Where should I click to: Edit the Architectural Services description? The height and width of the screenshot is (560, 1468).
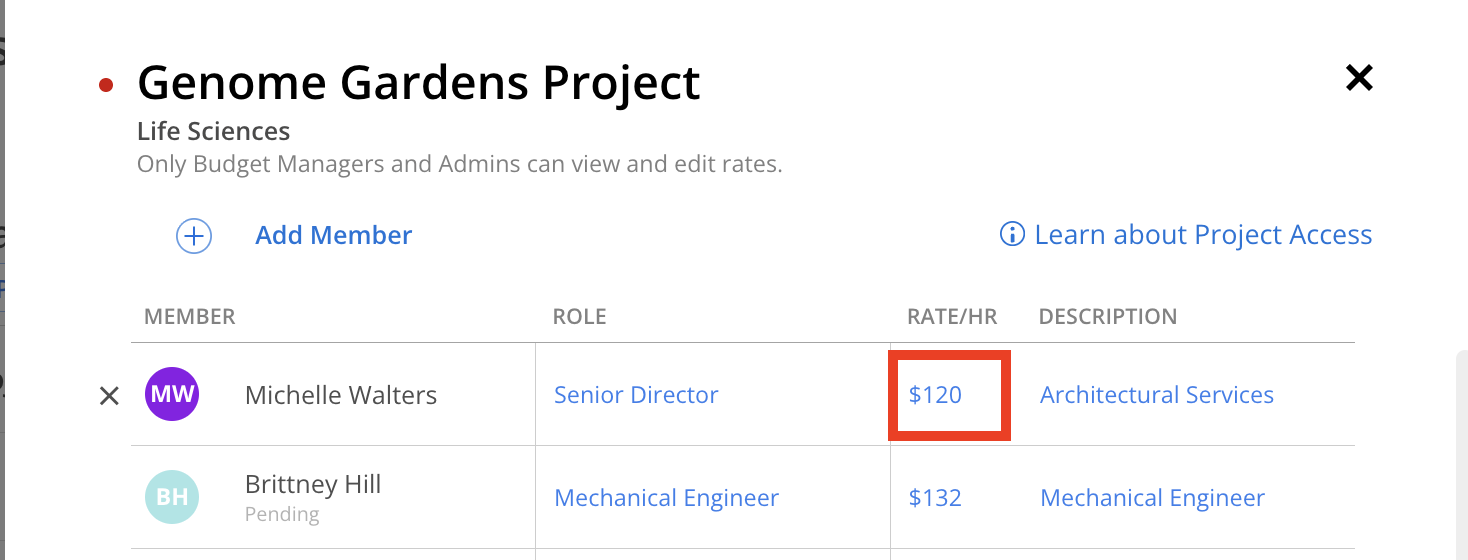coord(1156,395)
